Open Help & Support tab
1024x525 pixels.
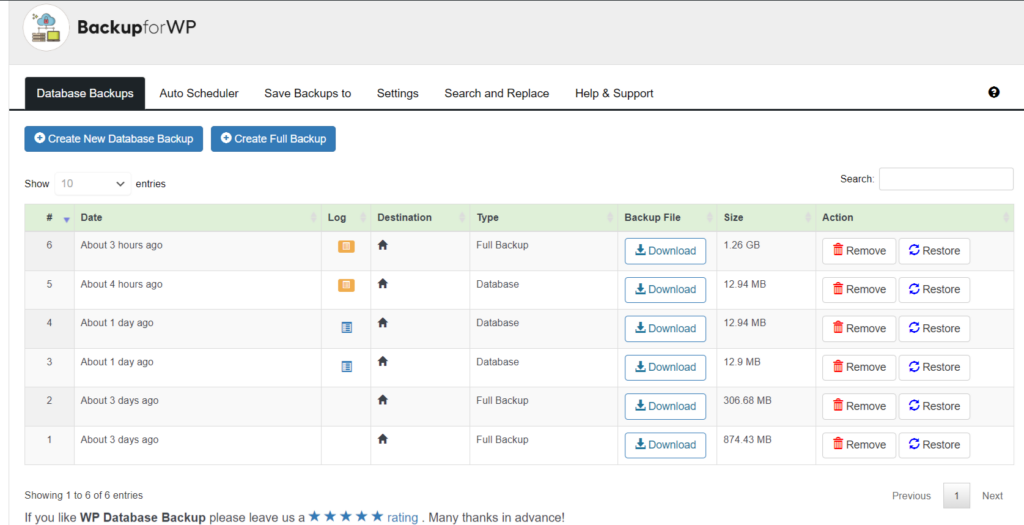point(615,93)
